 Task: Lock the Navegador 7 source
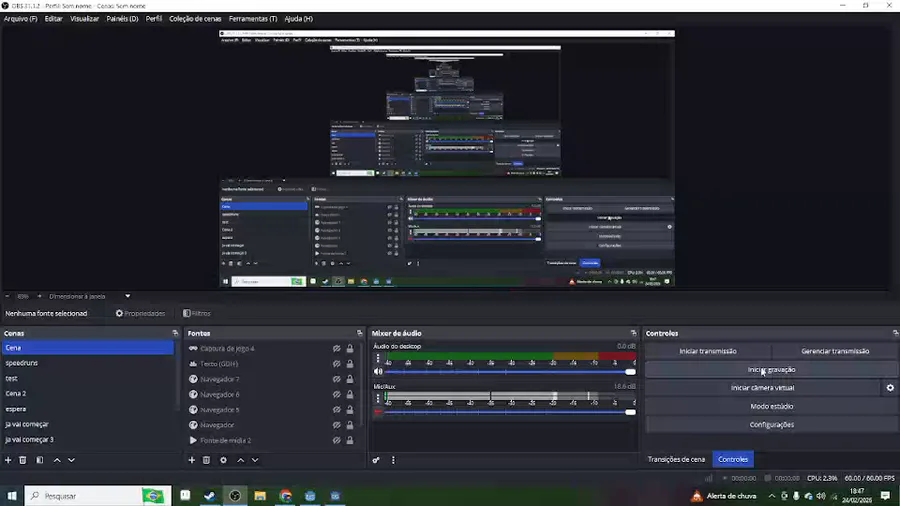coord(350,379)
